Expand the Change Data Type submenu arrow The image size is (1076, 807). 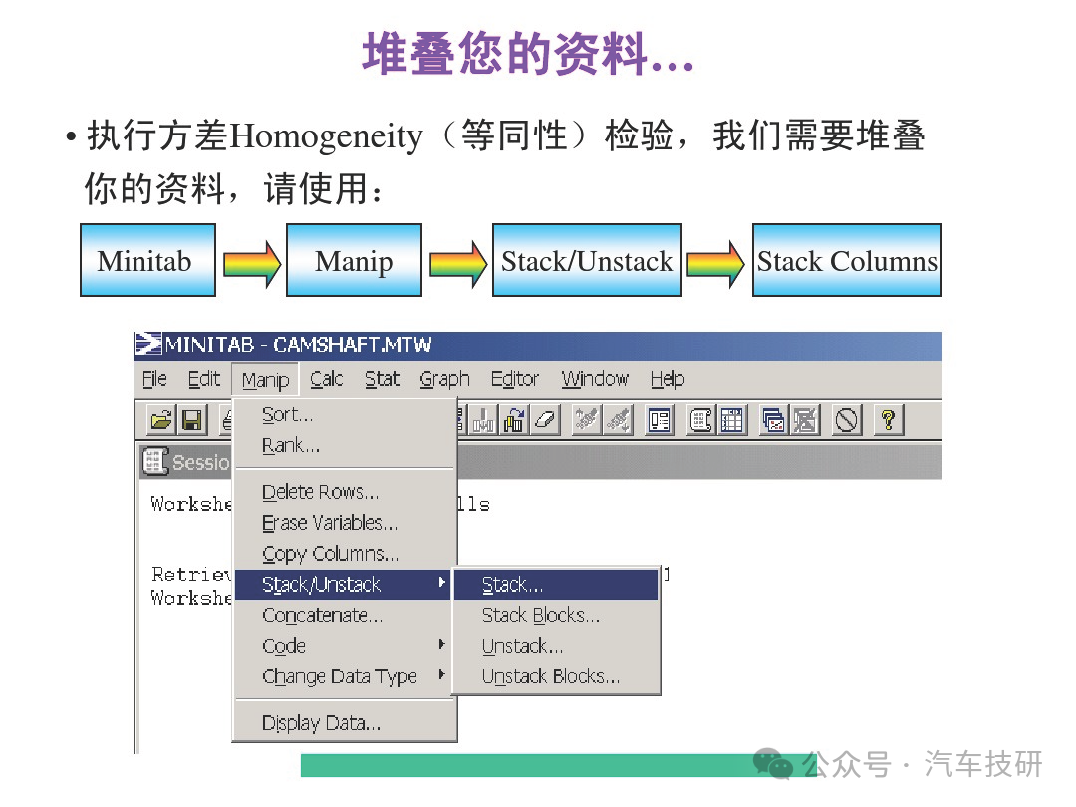[441, 675]
